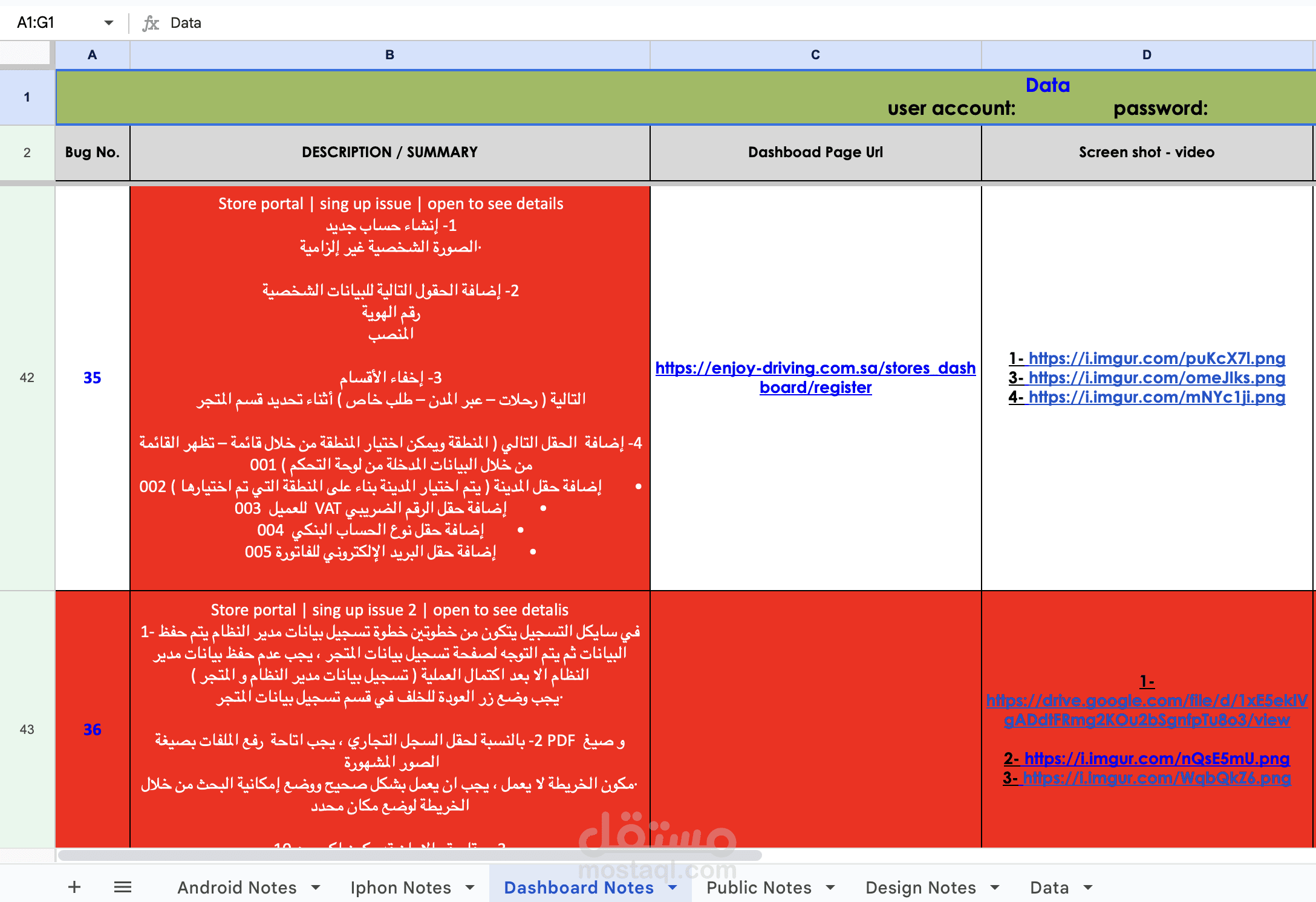This screenshot has width=1316, height=902.
Task: Expand Android Notes tab options arrow
Action: tap(316, 887)
